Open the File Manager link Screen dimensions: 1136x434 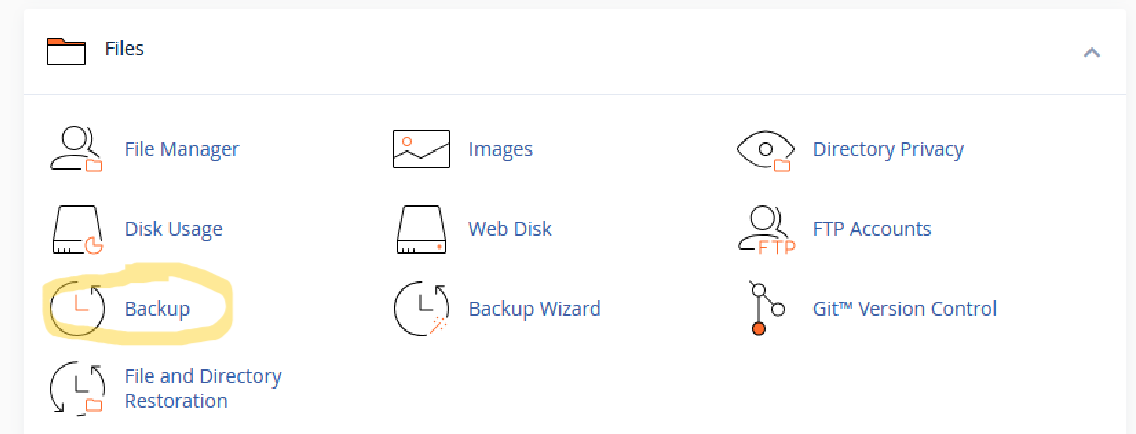coord(181,149)
